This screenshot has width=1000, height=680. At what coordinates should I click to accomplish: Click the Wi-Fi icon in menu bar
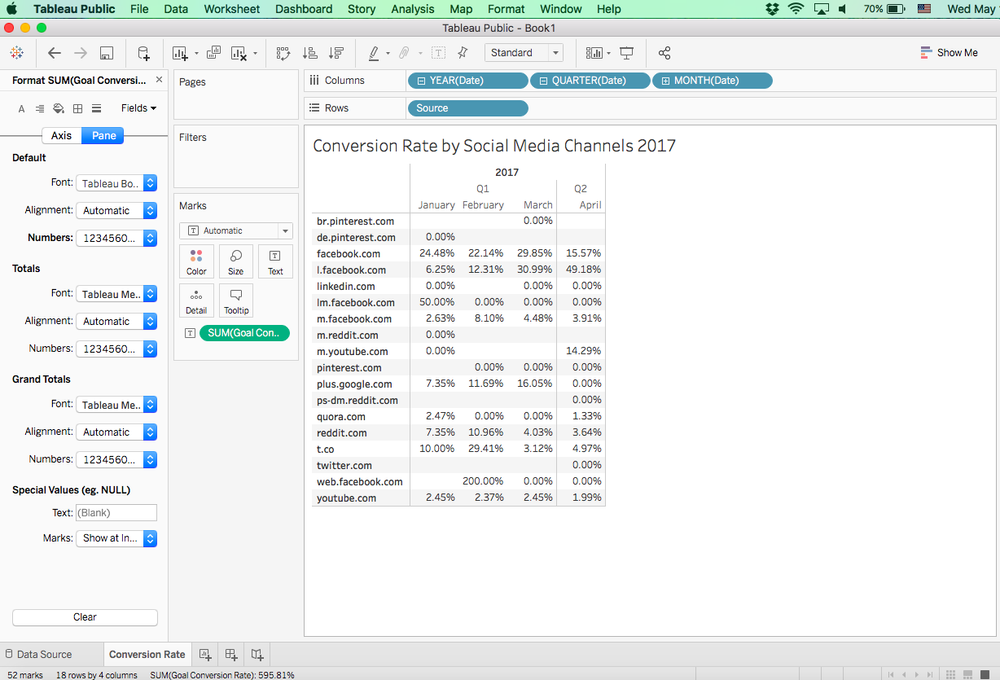(796, 9)
